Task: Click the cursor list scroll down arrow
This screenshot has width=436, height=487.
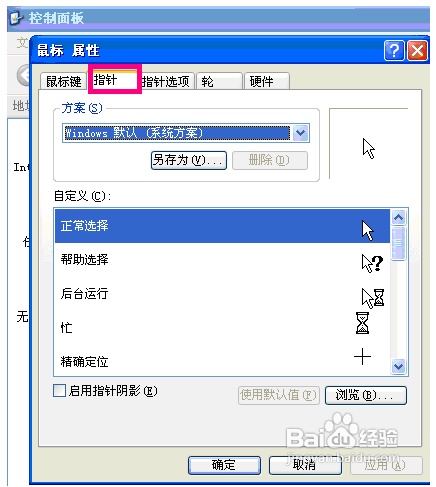Action: tap(399, 367)
